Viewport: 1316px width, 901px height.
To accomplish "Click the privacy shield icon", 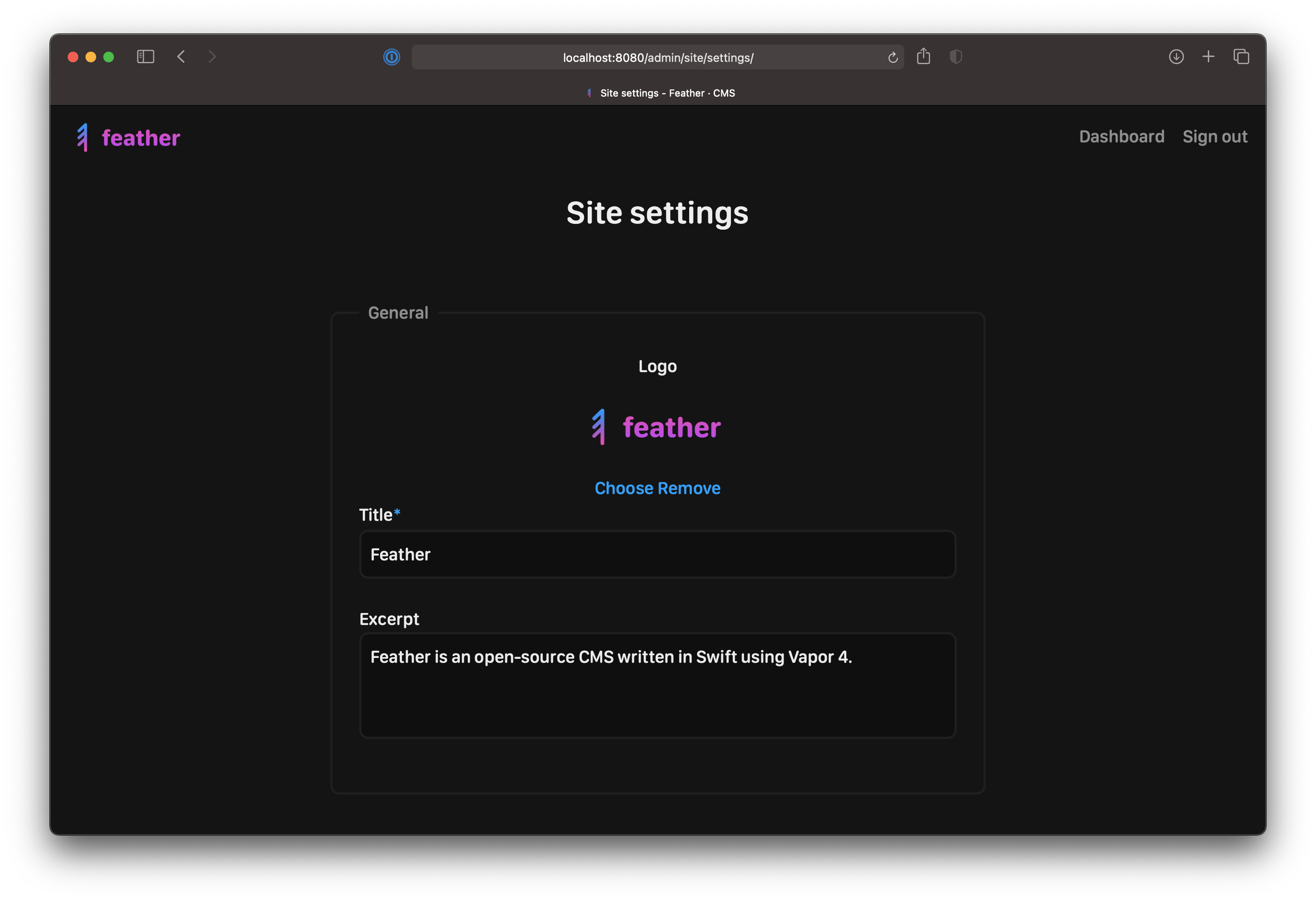I will click(956, 57).
